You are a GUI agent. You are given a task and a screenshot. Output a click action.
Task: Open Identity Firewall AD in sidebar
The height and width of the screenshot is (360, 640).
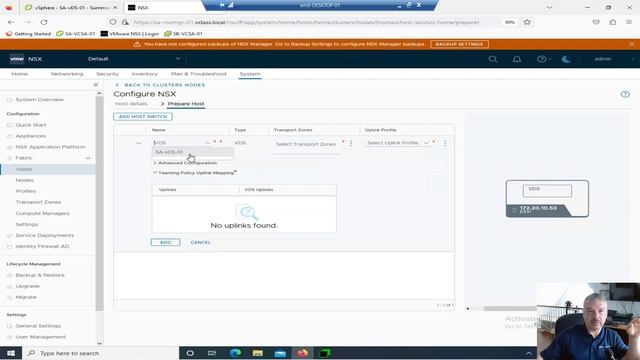pos(42,247)
